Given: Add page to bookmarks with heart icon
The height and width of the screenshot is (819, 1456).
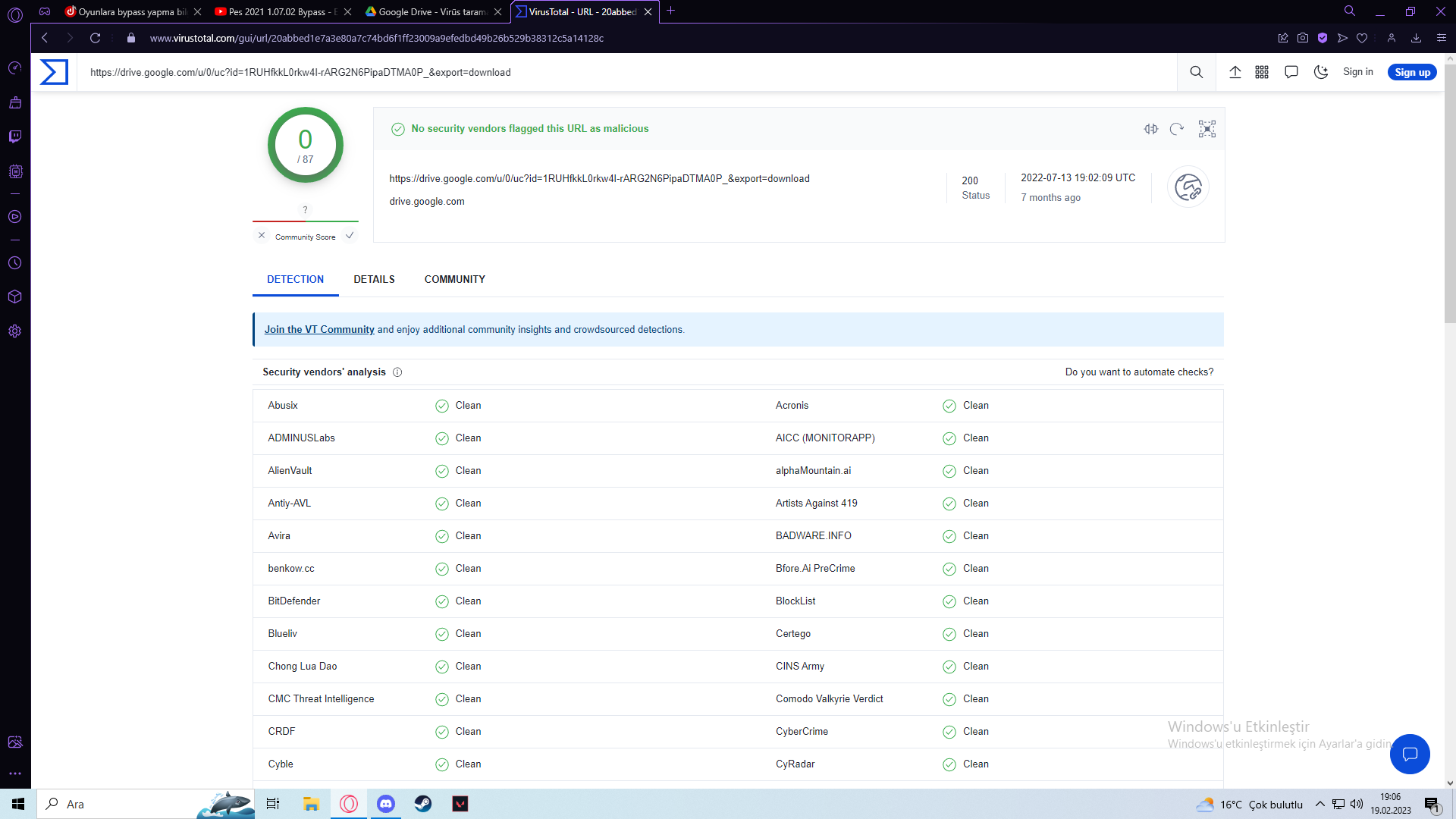Looking at the screenshot, I should [x=1362, y=38].
